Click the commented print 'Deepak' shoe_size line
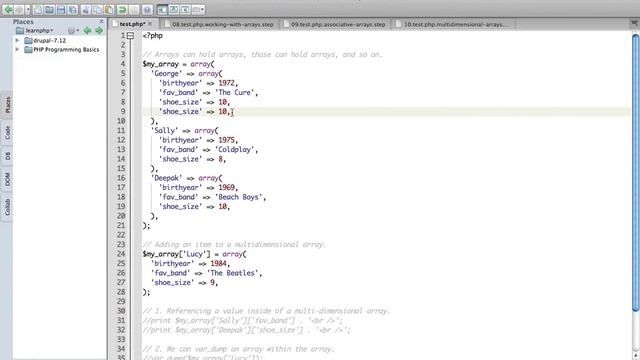This screenshot has height=360, width=640. (x=247, y=330)
